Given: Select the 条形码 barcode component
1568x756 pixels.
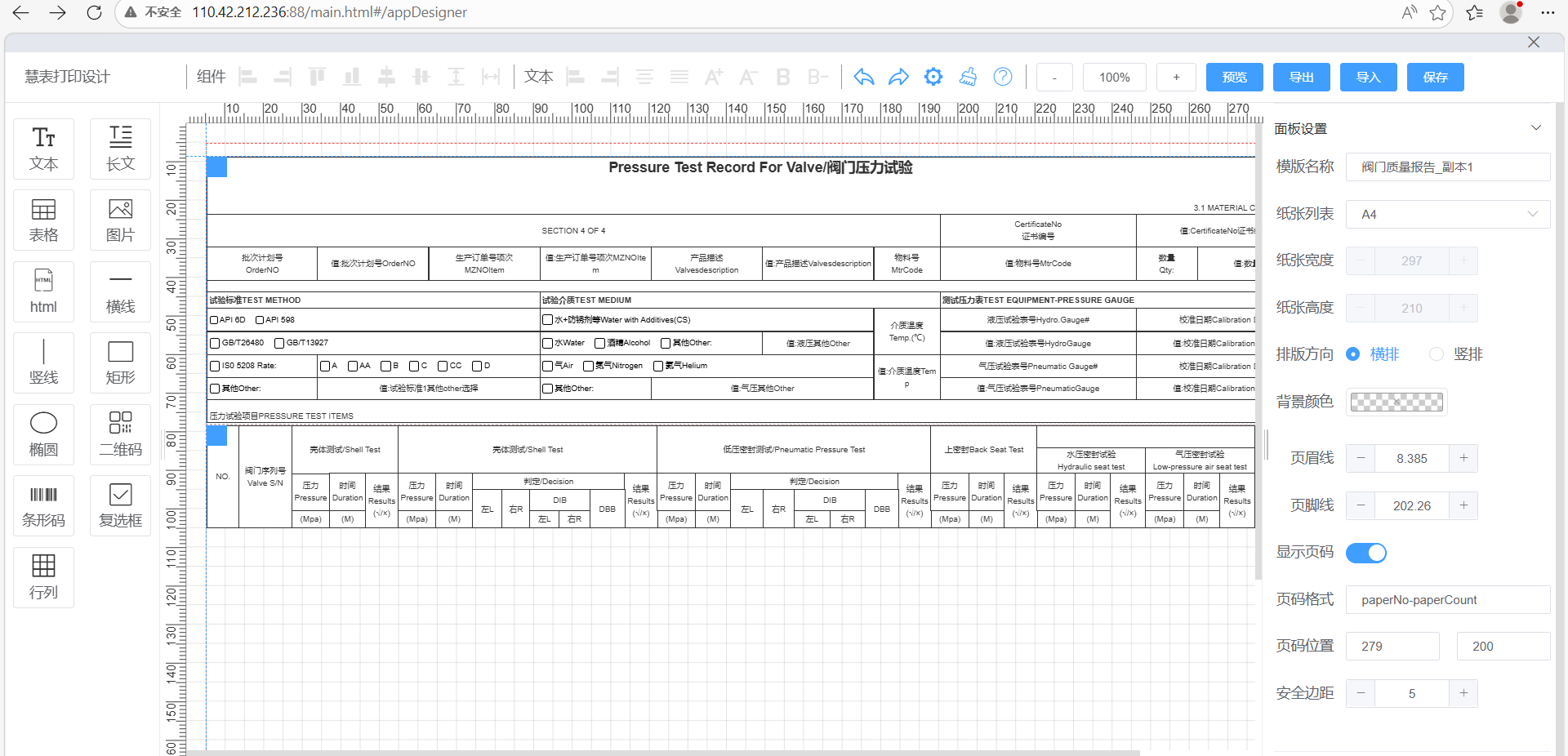Looking at the screenshot, I should pos(43,505).
